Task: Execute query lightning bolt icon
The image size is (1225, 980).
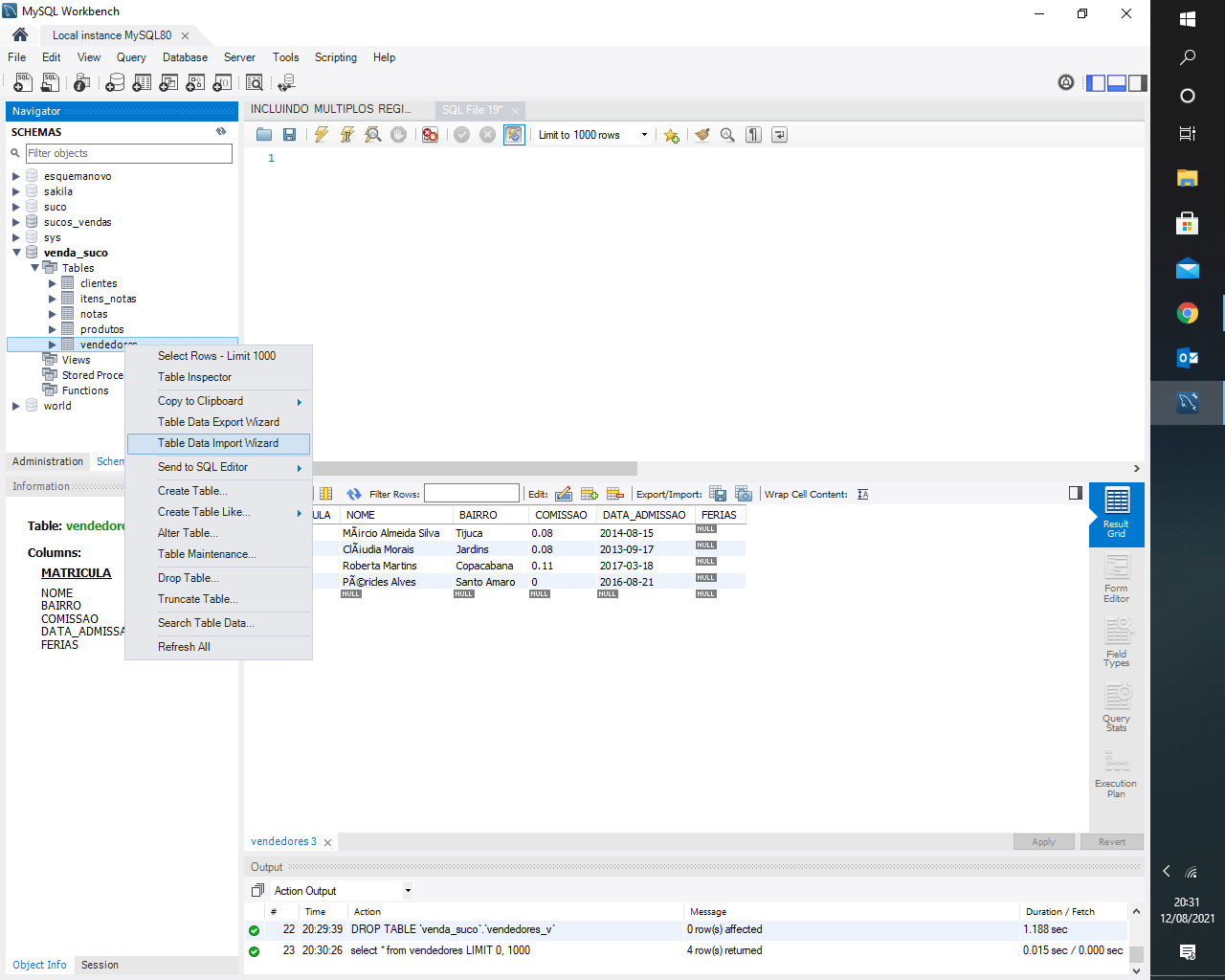Action: pyautogui.click(x=322, y=135)
